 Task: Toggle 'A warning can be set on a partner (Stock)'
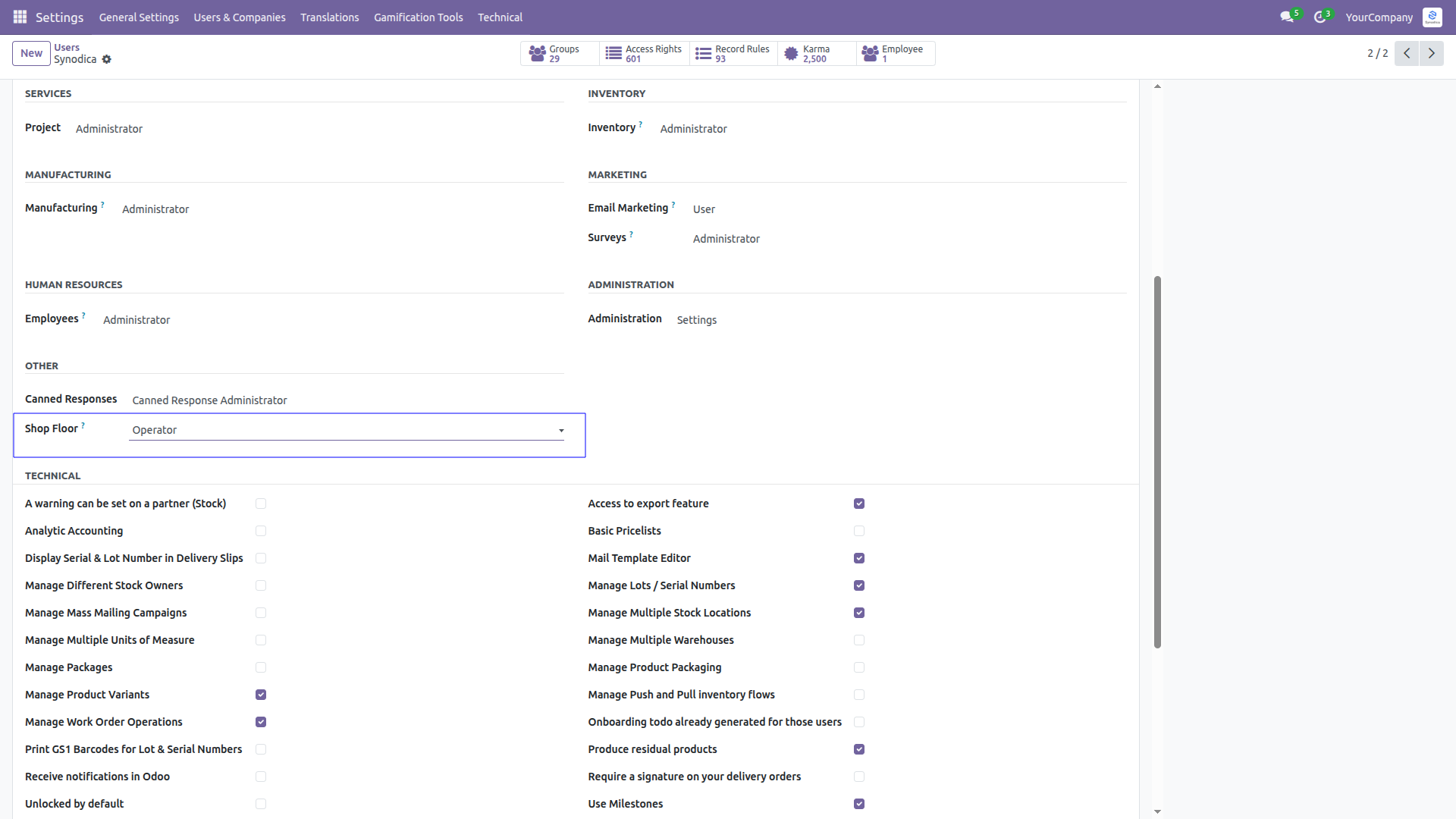(x=261, y=504)
